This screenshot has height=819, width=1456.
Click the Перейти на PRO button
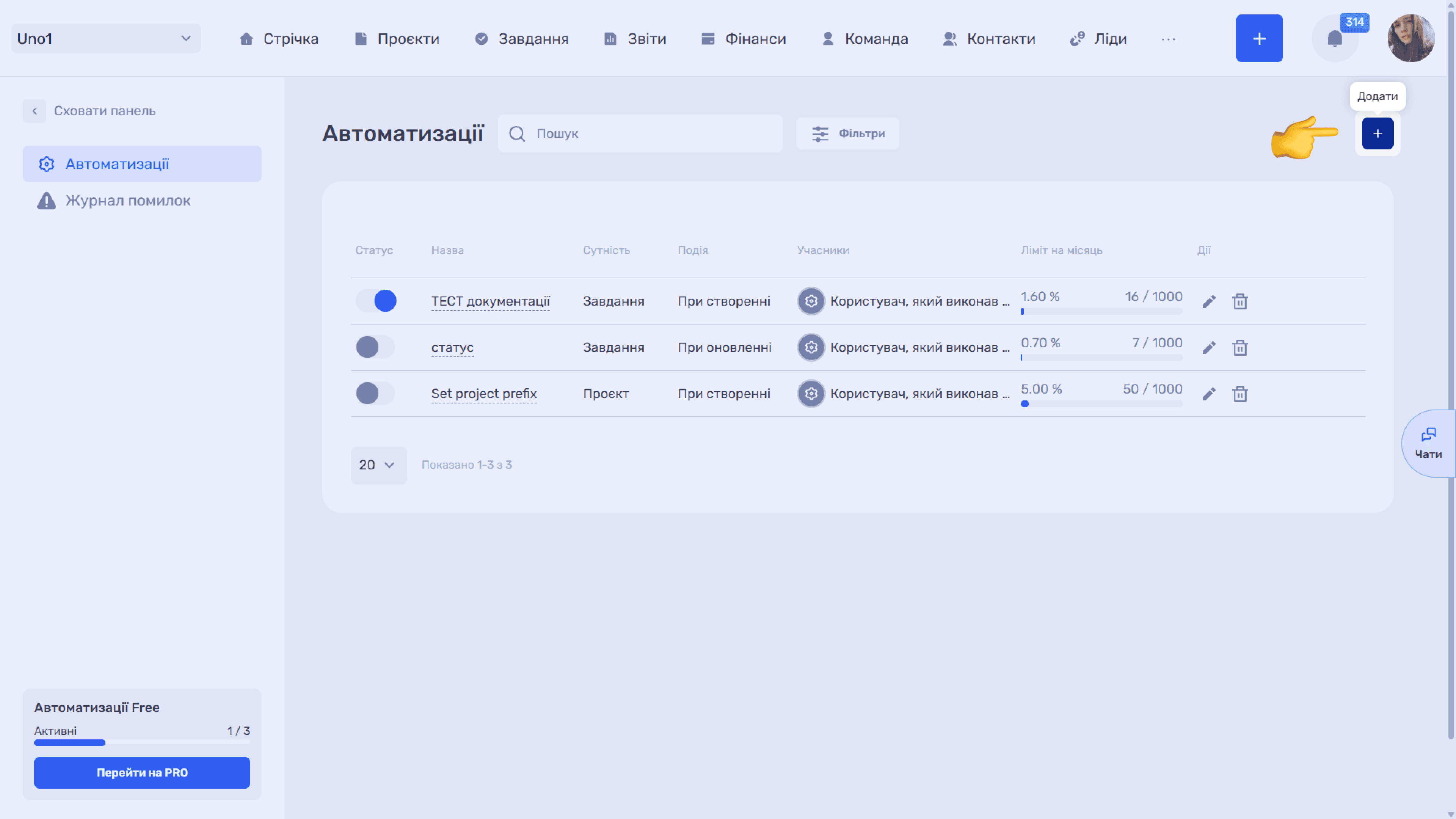[x=142, y=773]
